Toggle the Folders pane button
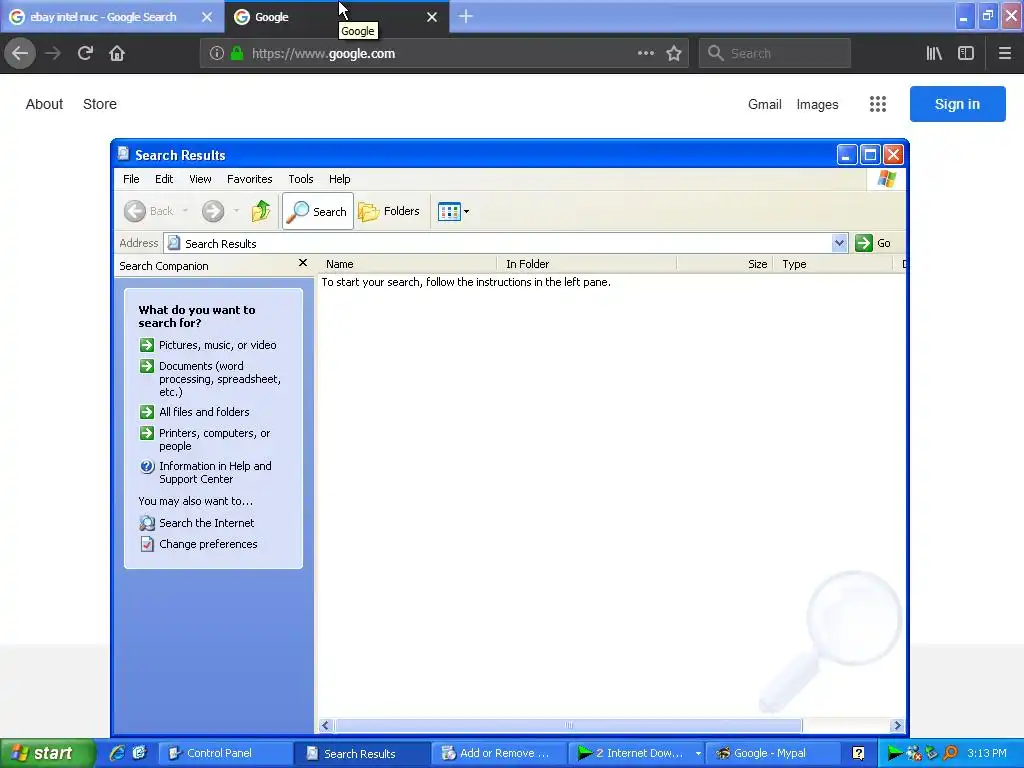Viewport: 1024px width, 768px height. point(389,211)
